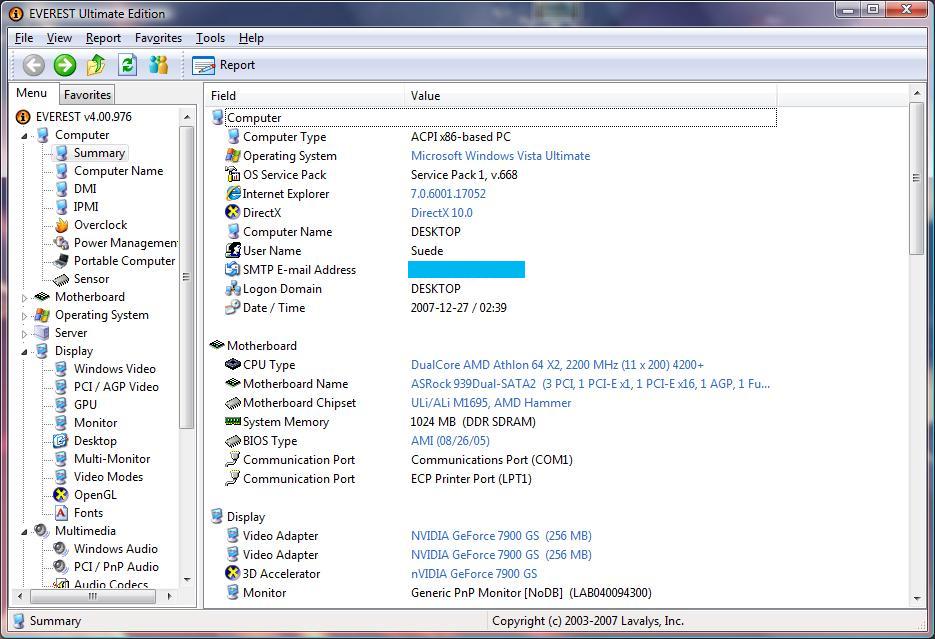This screenshot has width=935, height=639.
Task: Go up one level with Up icon
Action: [x=96, y=65]
